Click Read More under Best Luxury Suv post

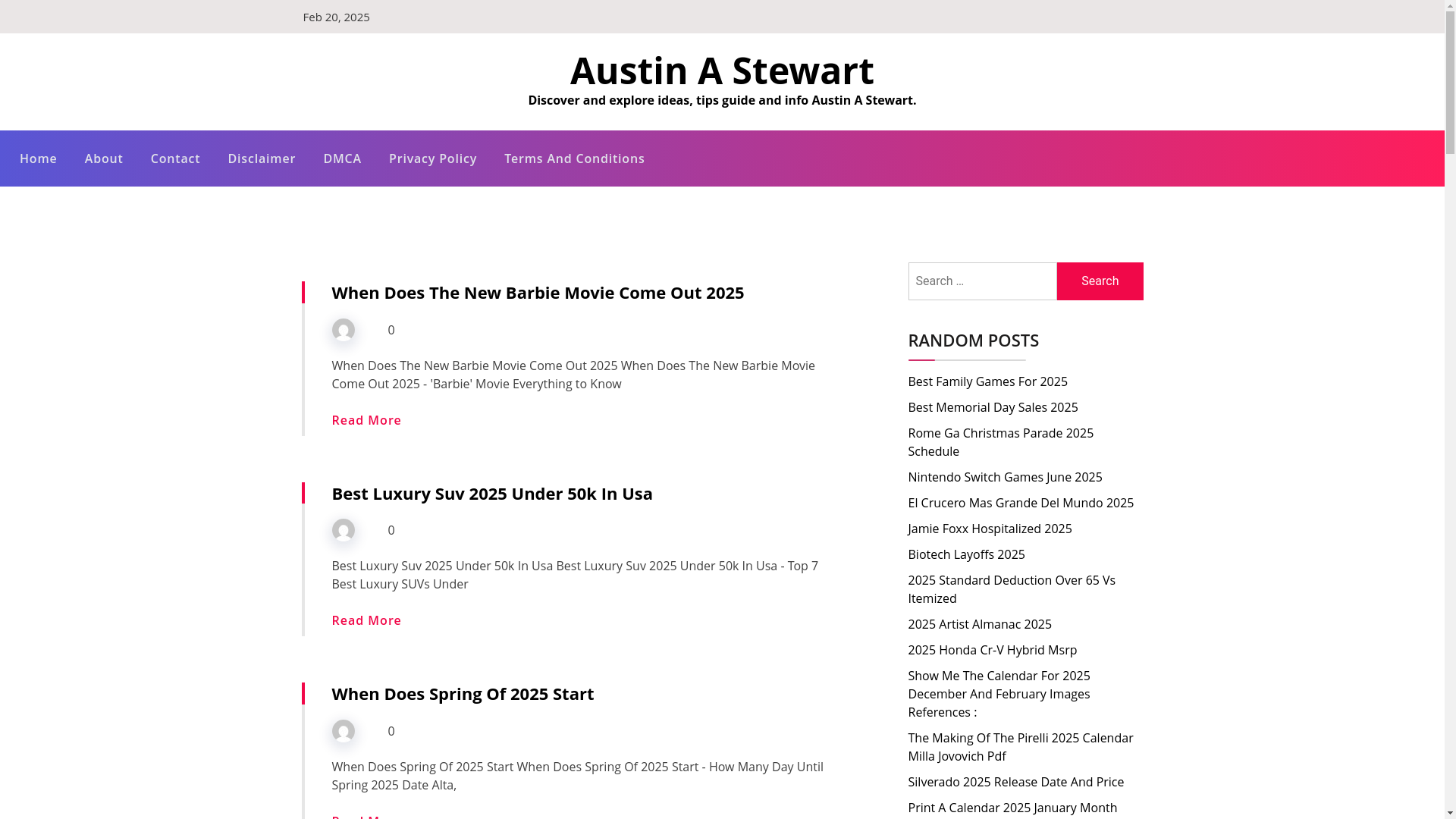[x=366, y=620]
